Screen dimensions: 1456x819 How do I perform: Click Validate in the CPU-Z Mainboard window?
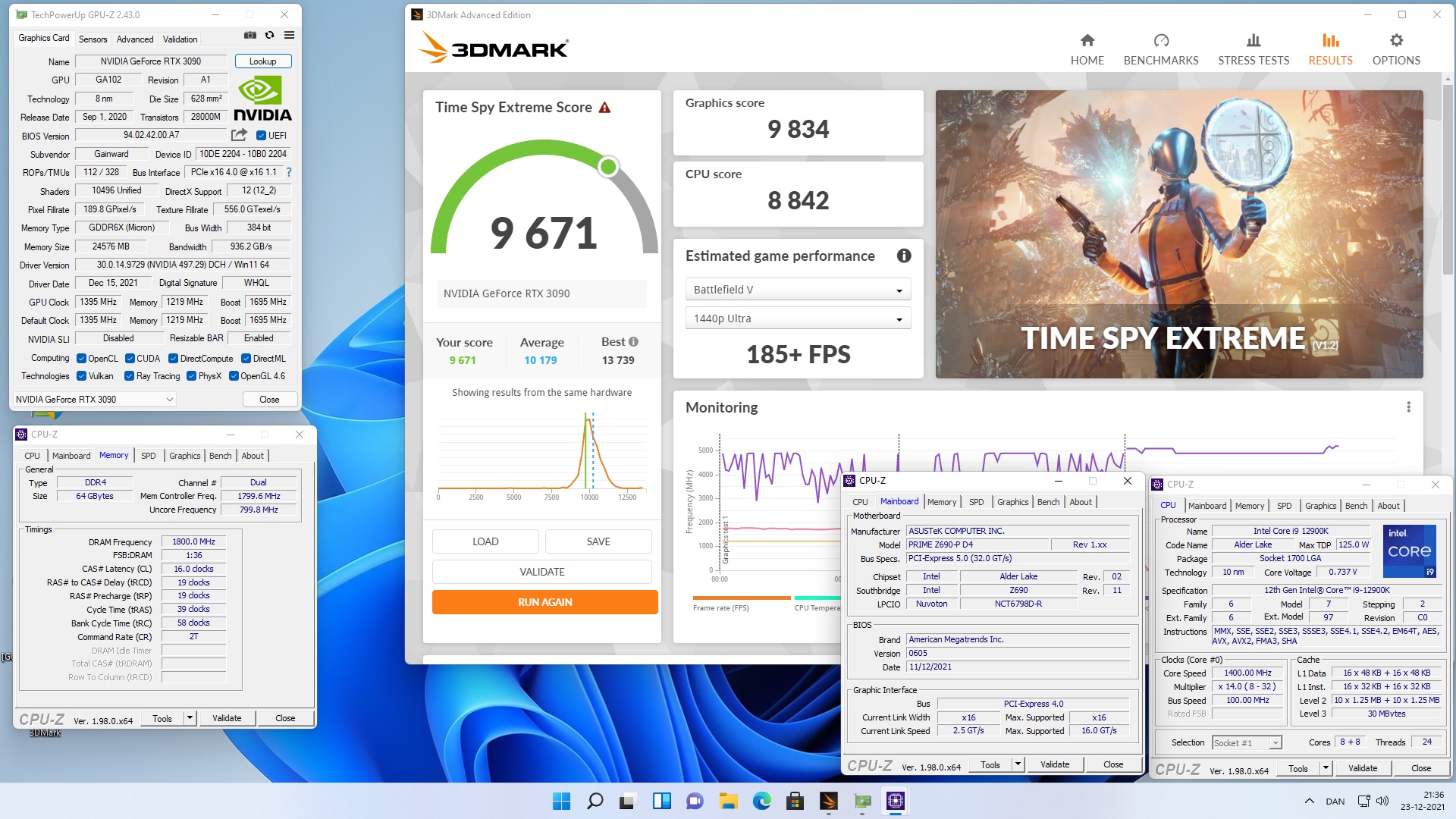coord(1055,764)
